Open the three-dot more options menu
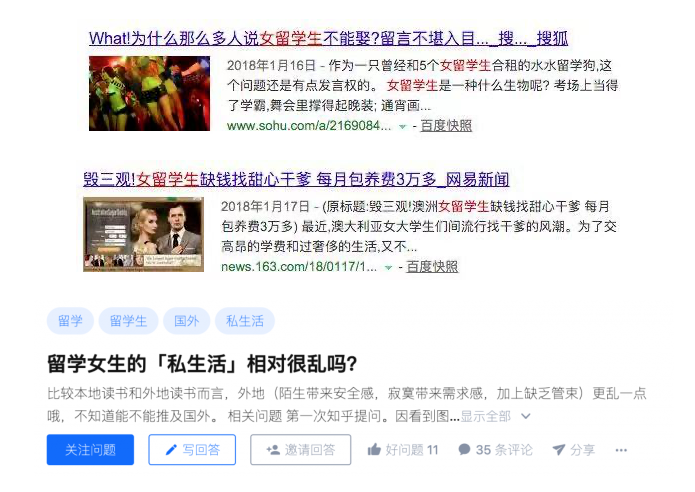Image resolution: width=695 pixels, height=492 pixels. click(x=621, y=450)
